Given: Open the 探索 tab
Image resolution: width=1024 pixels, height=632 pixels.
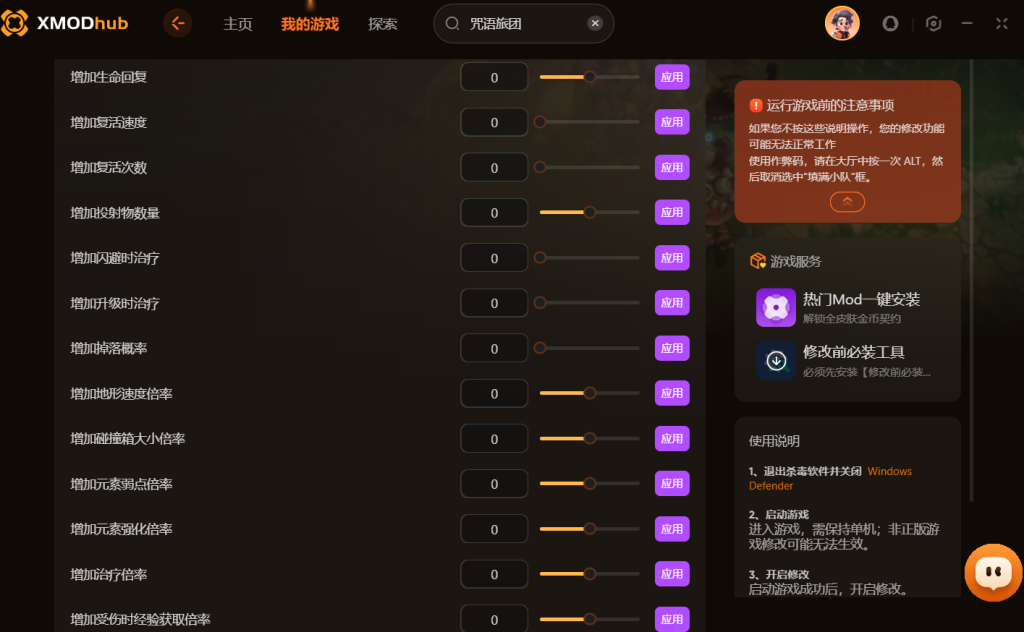Looking at the screenshot, I should point(383,24).
